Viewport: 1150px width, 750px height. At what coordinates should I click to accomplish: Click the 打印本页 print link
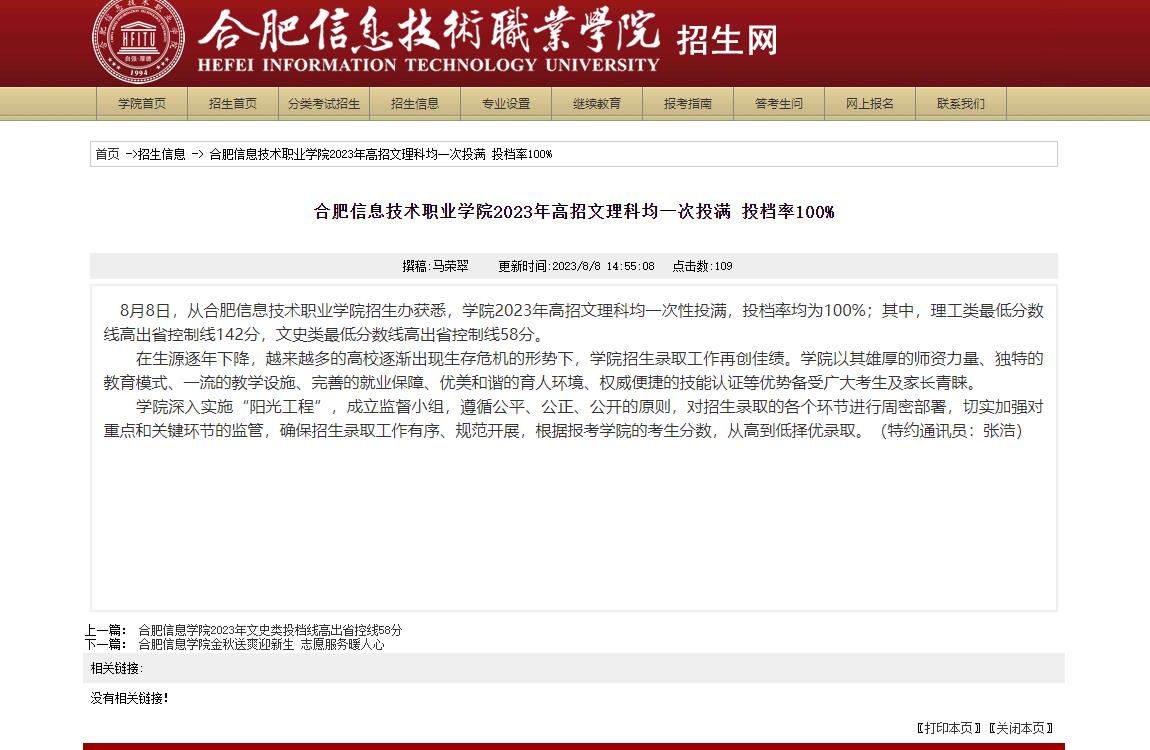tap(948, 728)
